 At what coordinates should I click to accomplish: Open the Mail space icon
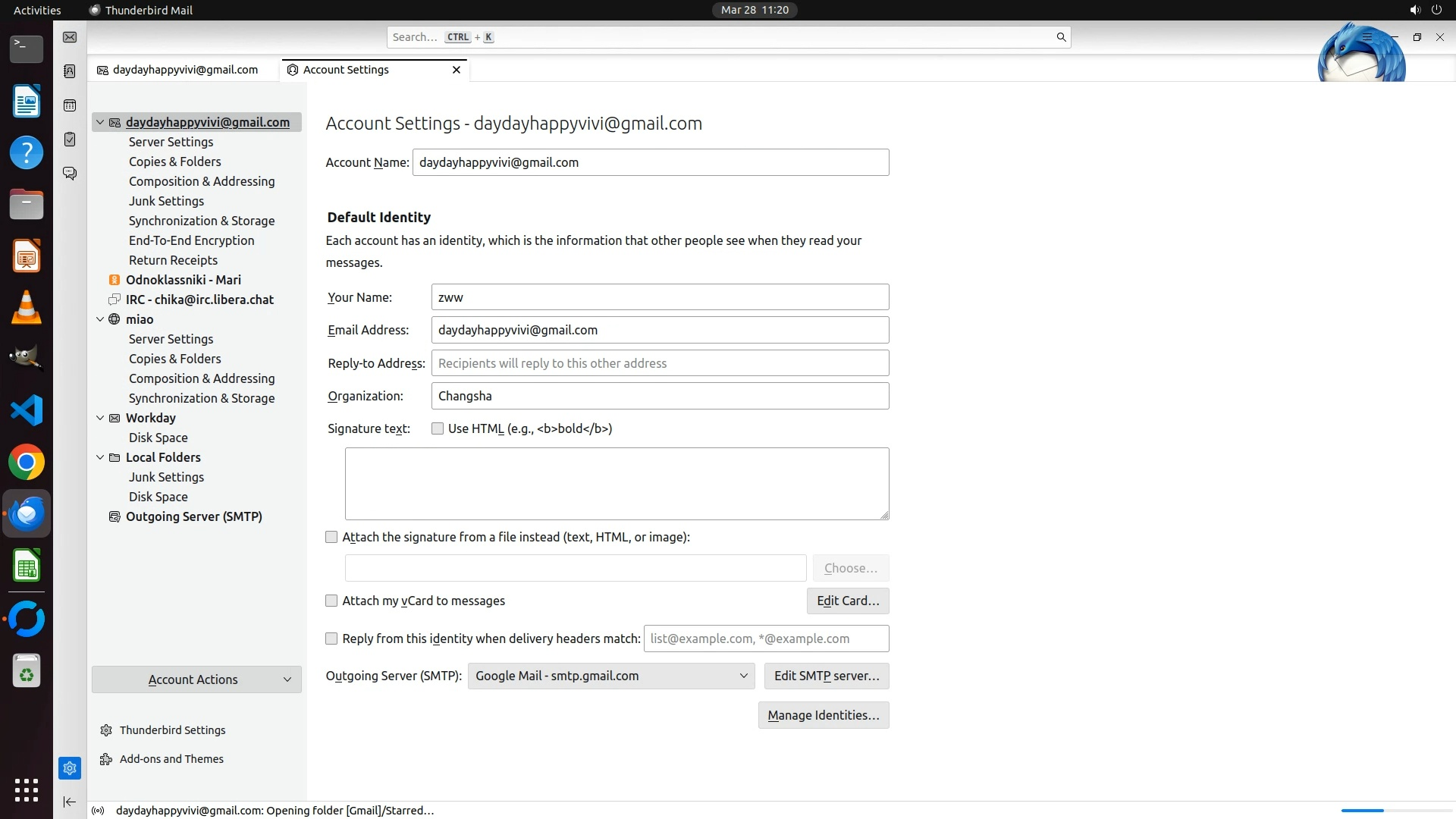click(70, 37)
